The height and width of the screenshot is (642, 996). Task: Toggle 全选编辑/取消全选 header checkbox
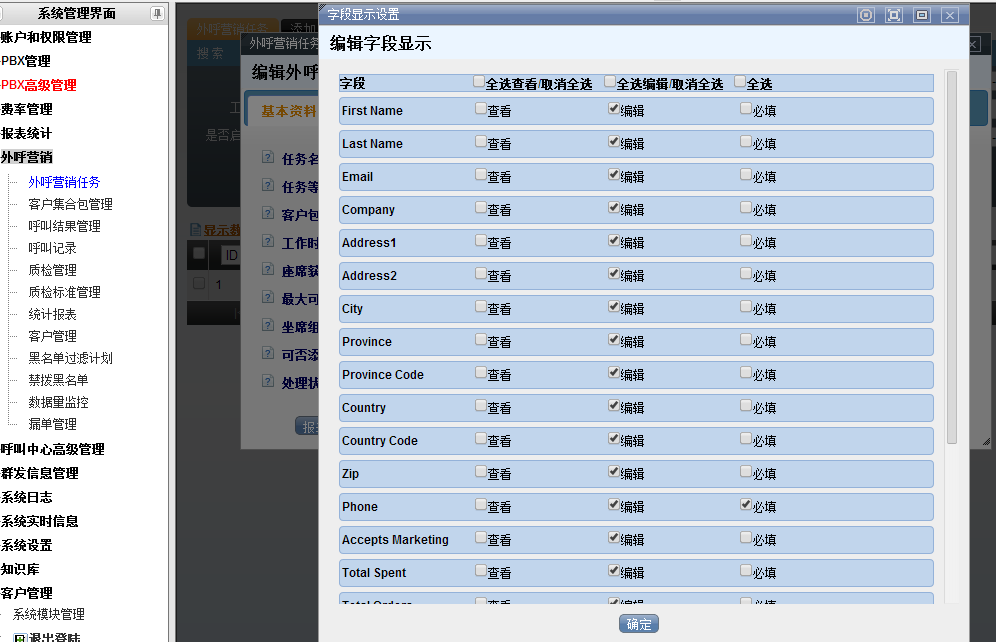point(610,82)
